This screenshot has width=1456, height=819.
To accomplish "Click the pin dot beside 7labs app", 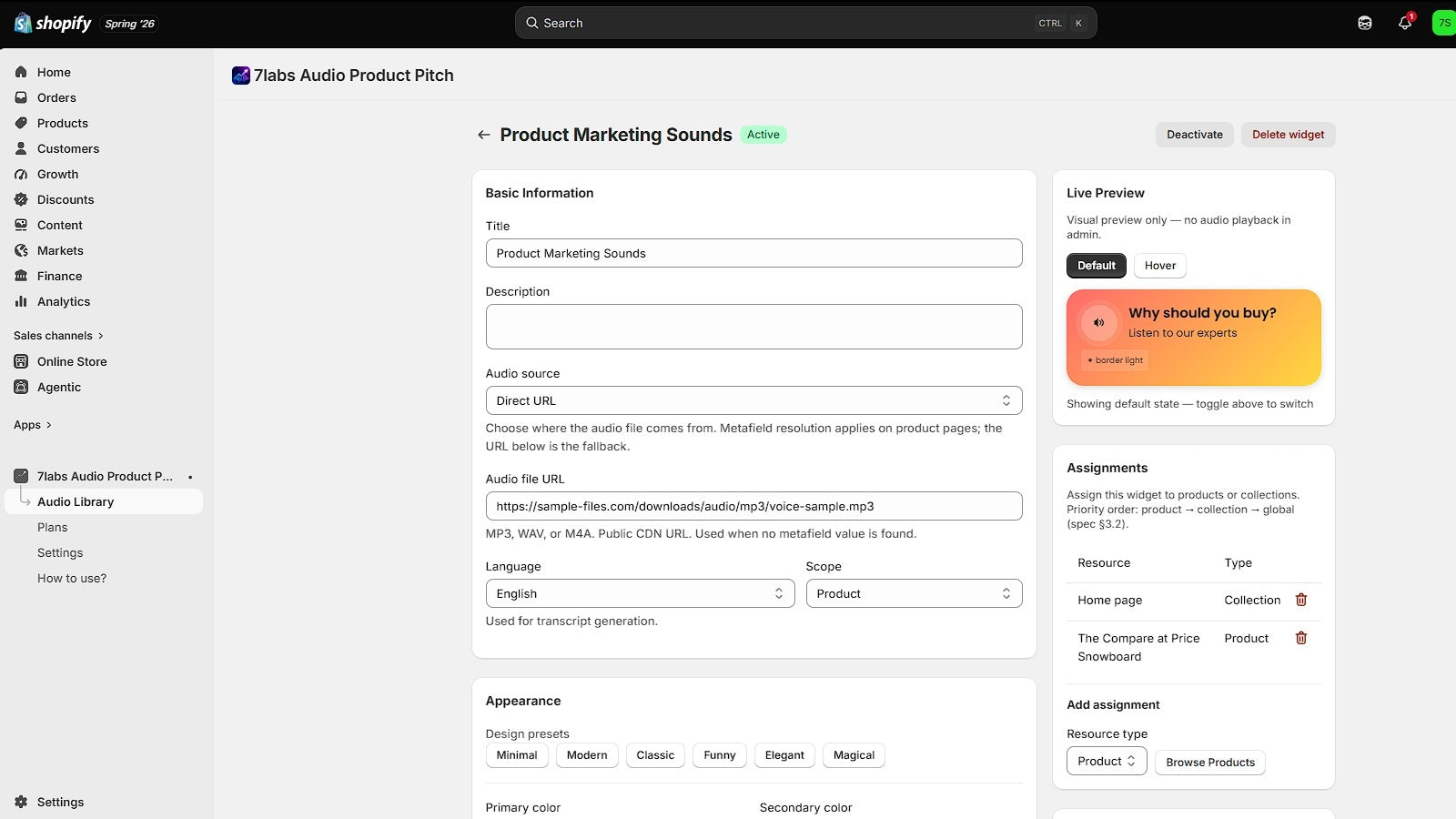I will tap(190, 477).
